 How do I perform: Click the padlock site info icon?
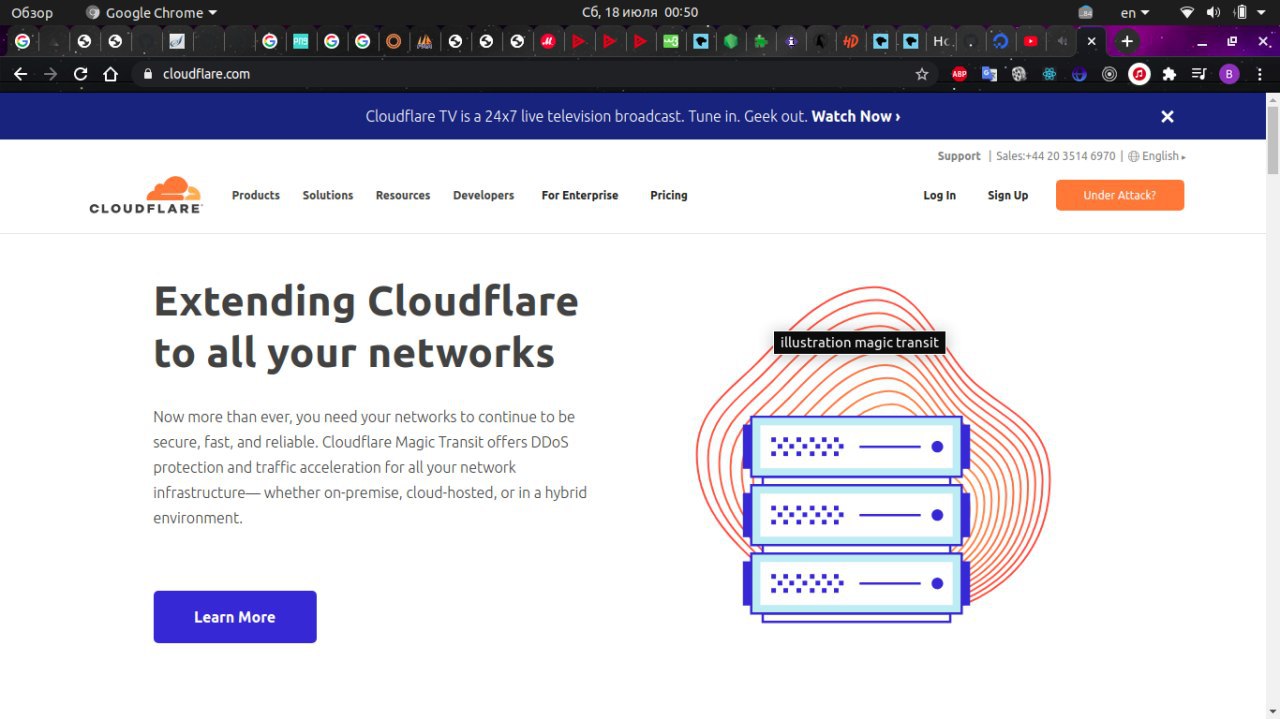coord(148,74)
